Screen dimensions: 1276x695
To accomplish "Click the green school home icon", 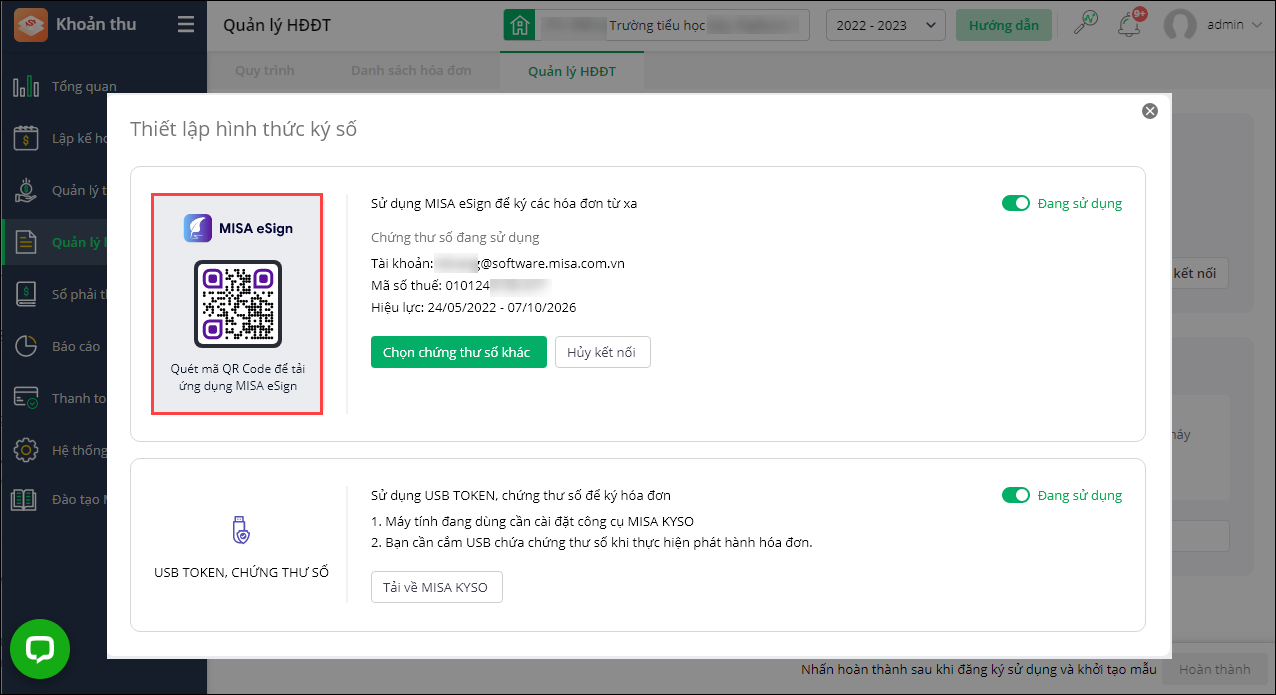I will [x=518, y=25].
